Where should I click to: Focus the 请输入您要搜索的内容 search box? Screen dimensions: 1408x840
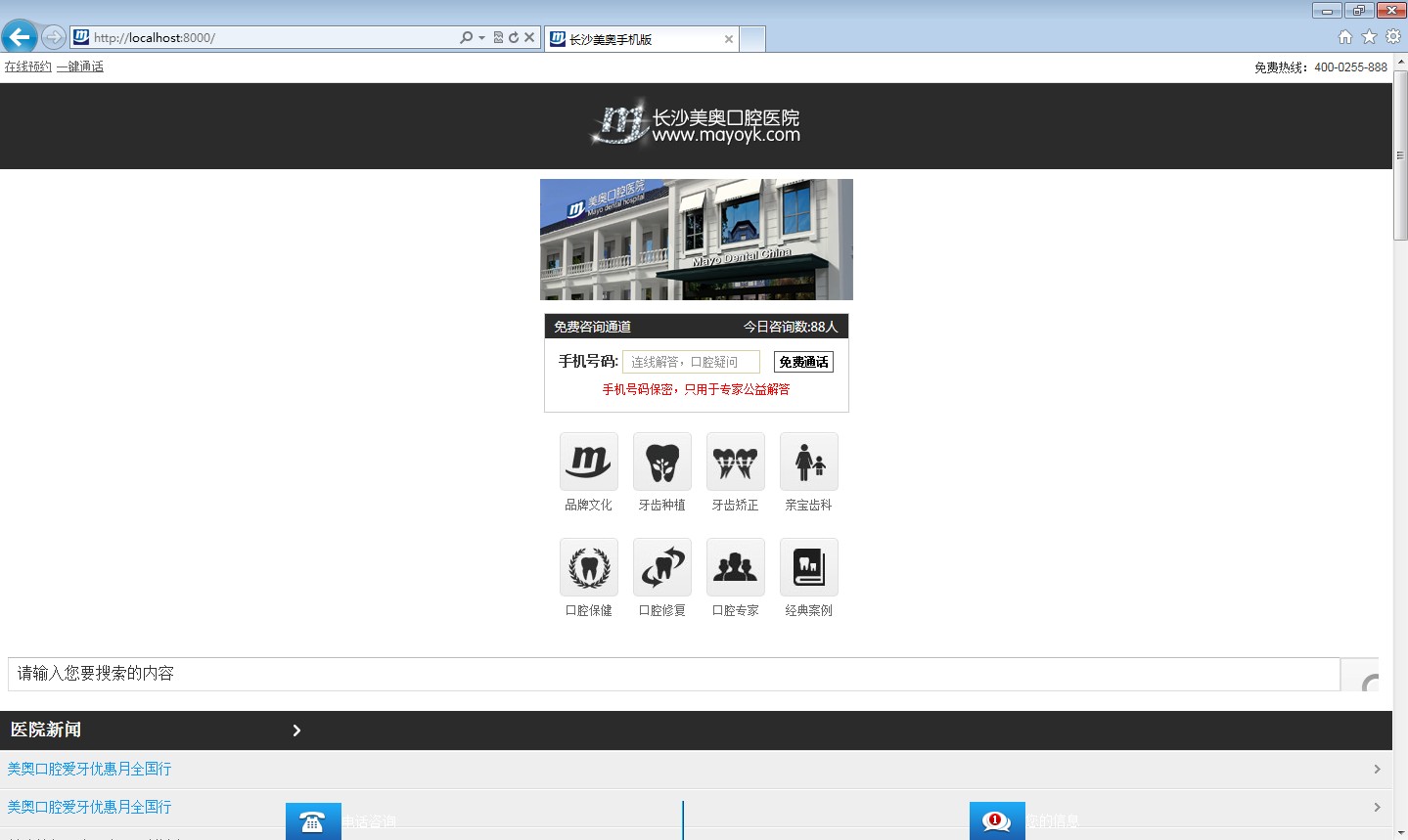tap(674, 674)
